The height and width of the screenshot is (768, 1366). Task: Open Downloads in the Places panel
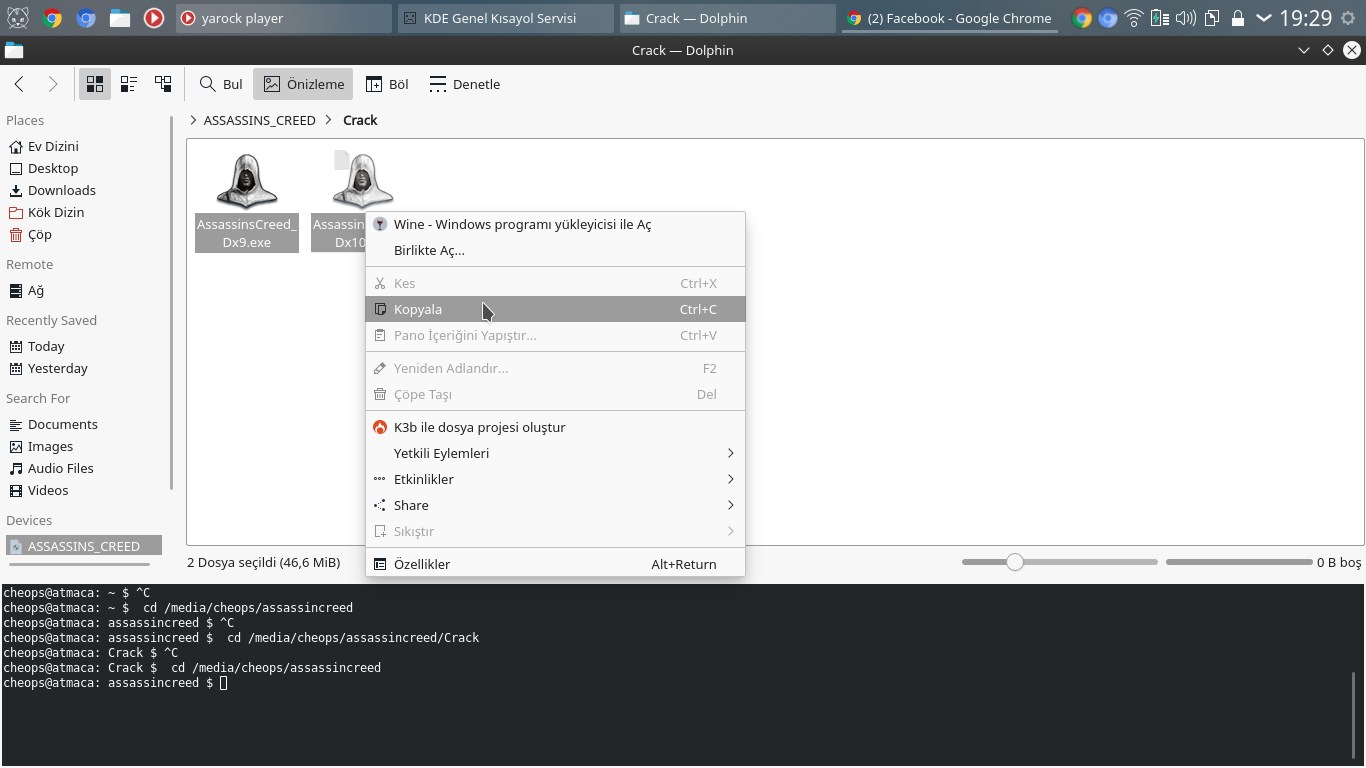click(x=61, y=190)
